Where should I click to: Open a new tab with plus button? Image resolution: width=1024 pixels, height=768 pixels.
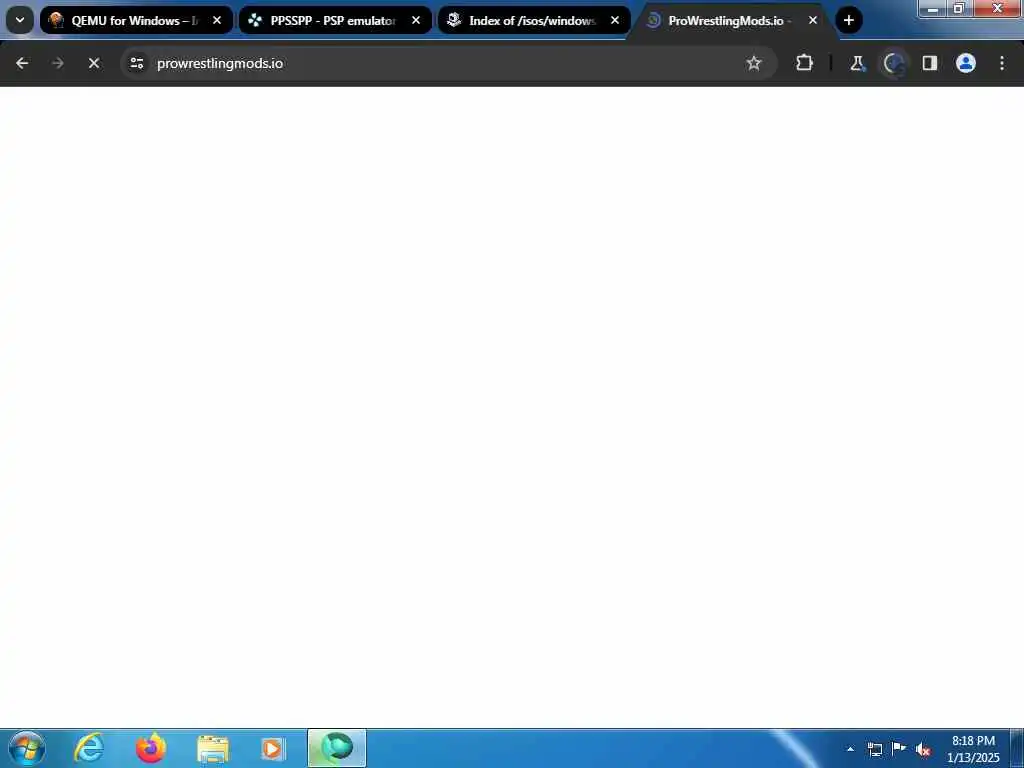848,20
